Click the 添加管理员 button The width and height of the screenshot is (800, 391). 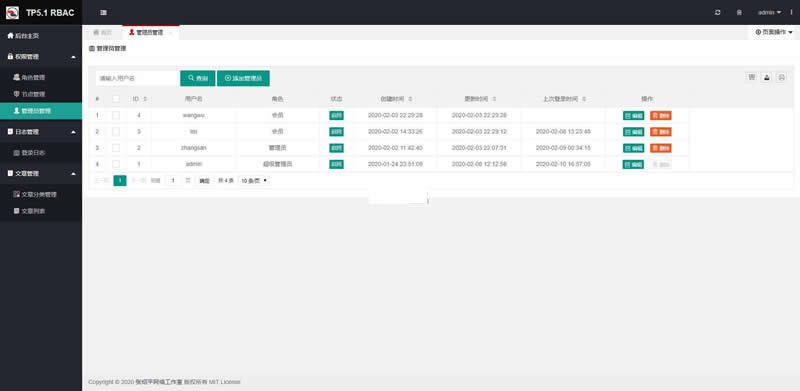pos(243,78)
